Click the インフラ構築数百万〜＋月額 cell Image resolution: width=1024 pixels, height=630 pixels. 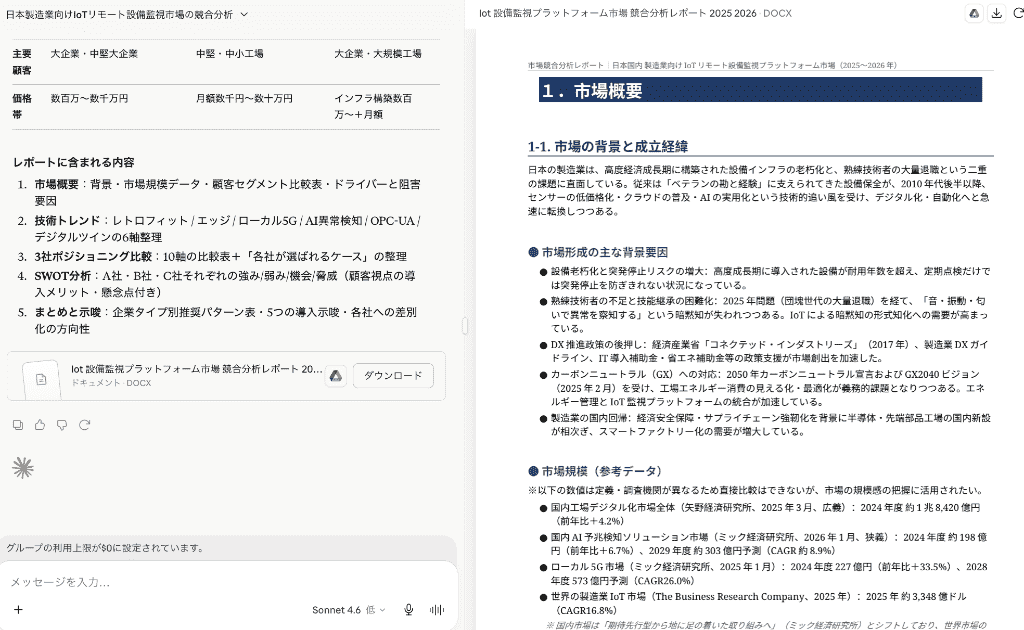(373, 106)
